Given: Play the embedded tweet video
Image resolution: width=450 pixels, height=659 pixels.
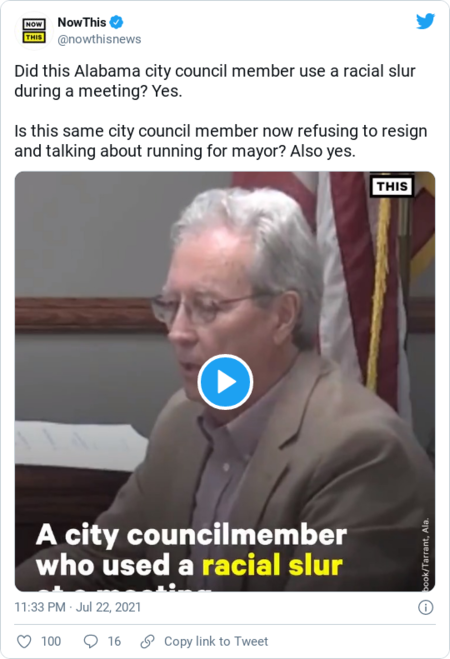Looking at the screenshot, I should point(225,382).
